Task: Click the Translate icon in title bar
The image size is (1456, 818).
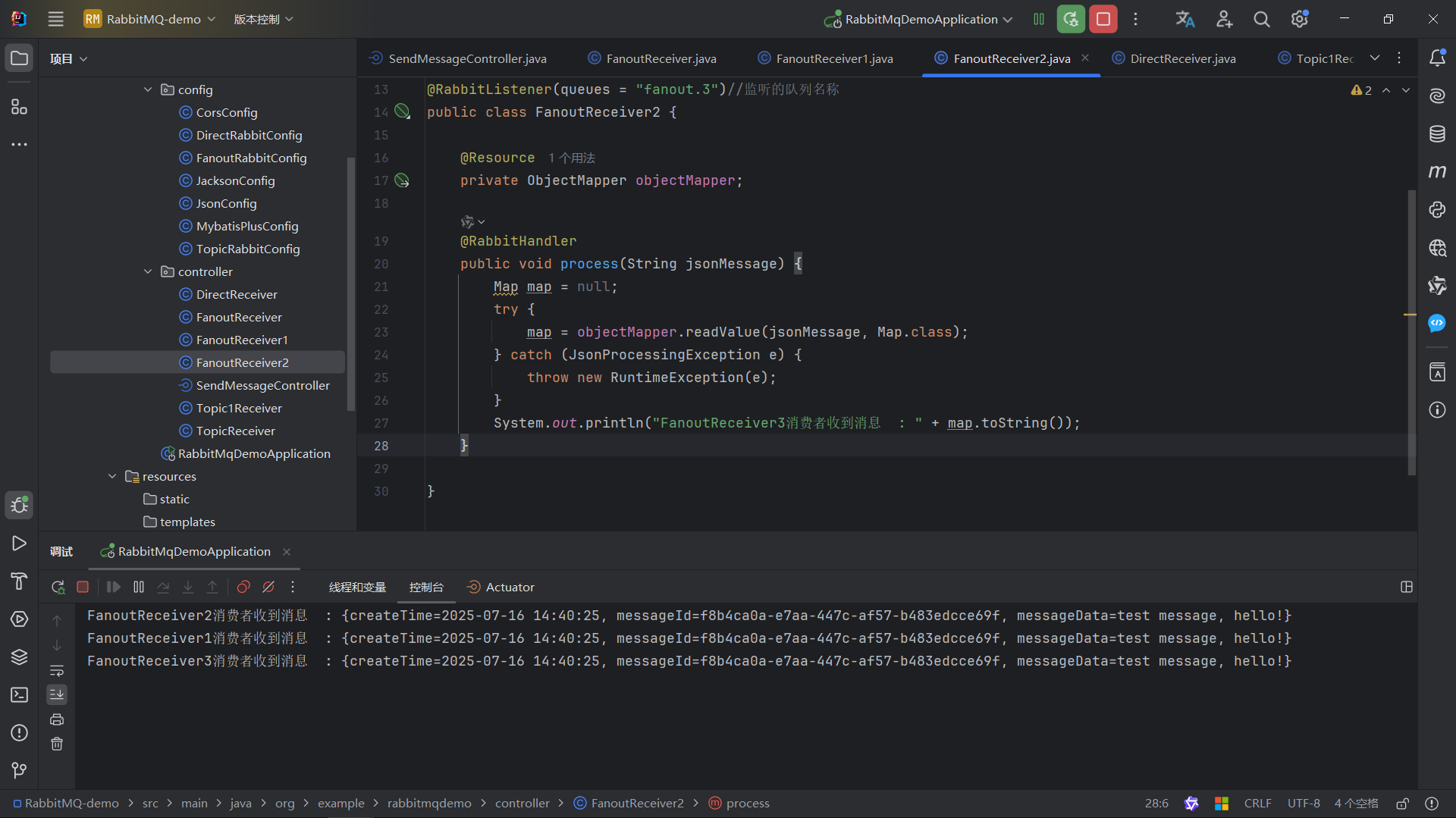Action: [x=1185, y=19]
